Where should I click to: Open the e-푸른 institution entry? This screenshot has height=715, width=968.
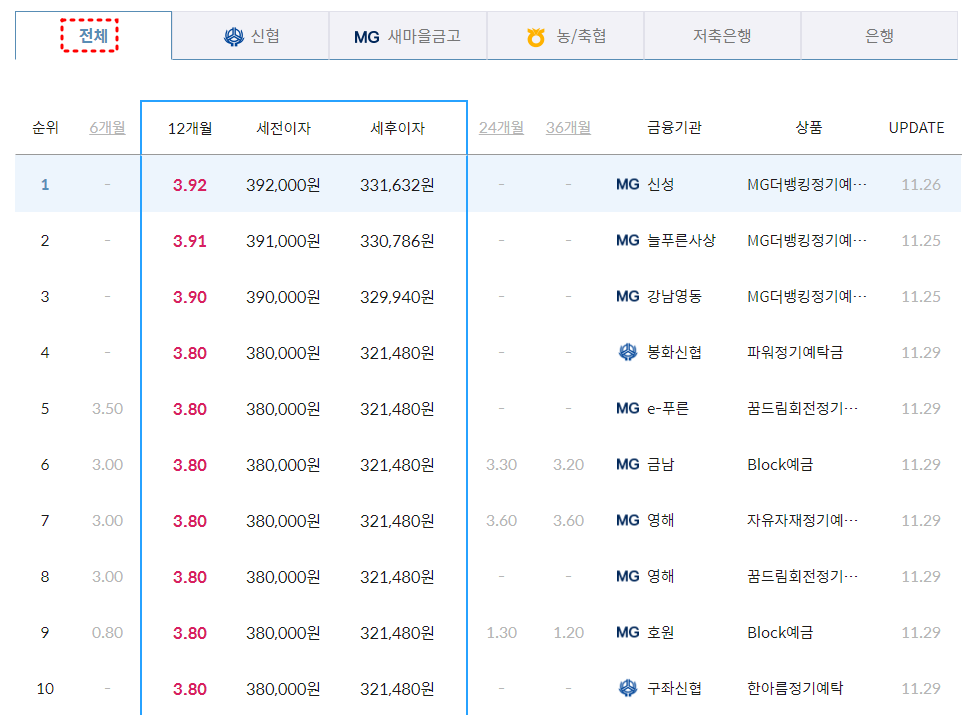(x=667, y=409)
